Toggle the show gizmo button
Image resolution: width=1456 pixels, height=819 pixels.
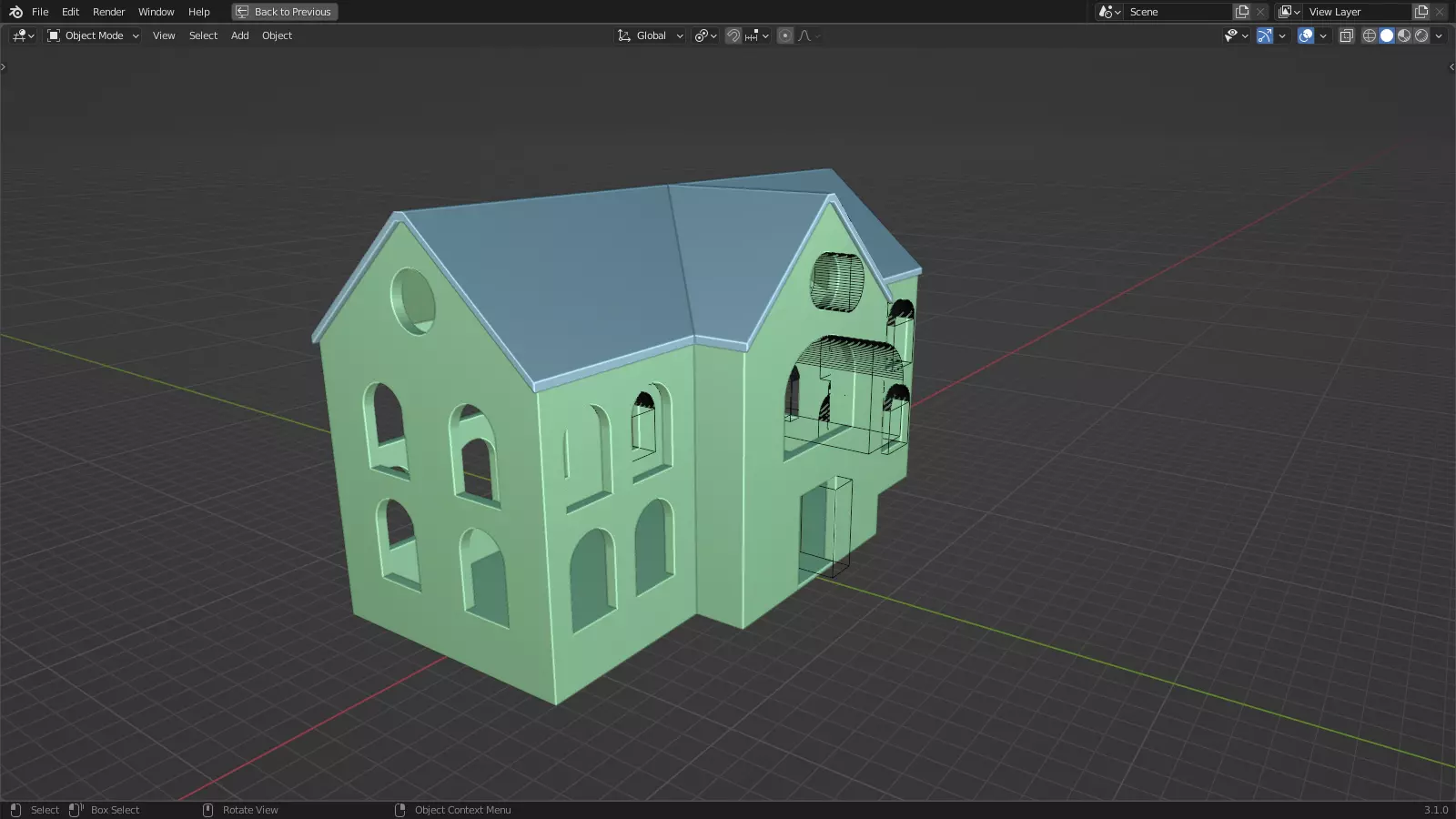point(1265,35)
